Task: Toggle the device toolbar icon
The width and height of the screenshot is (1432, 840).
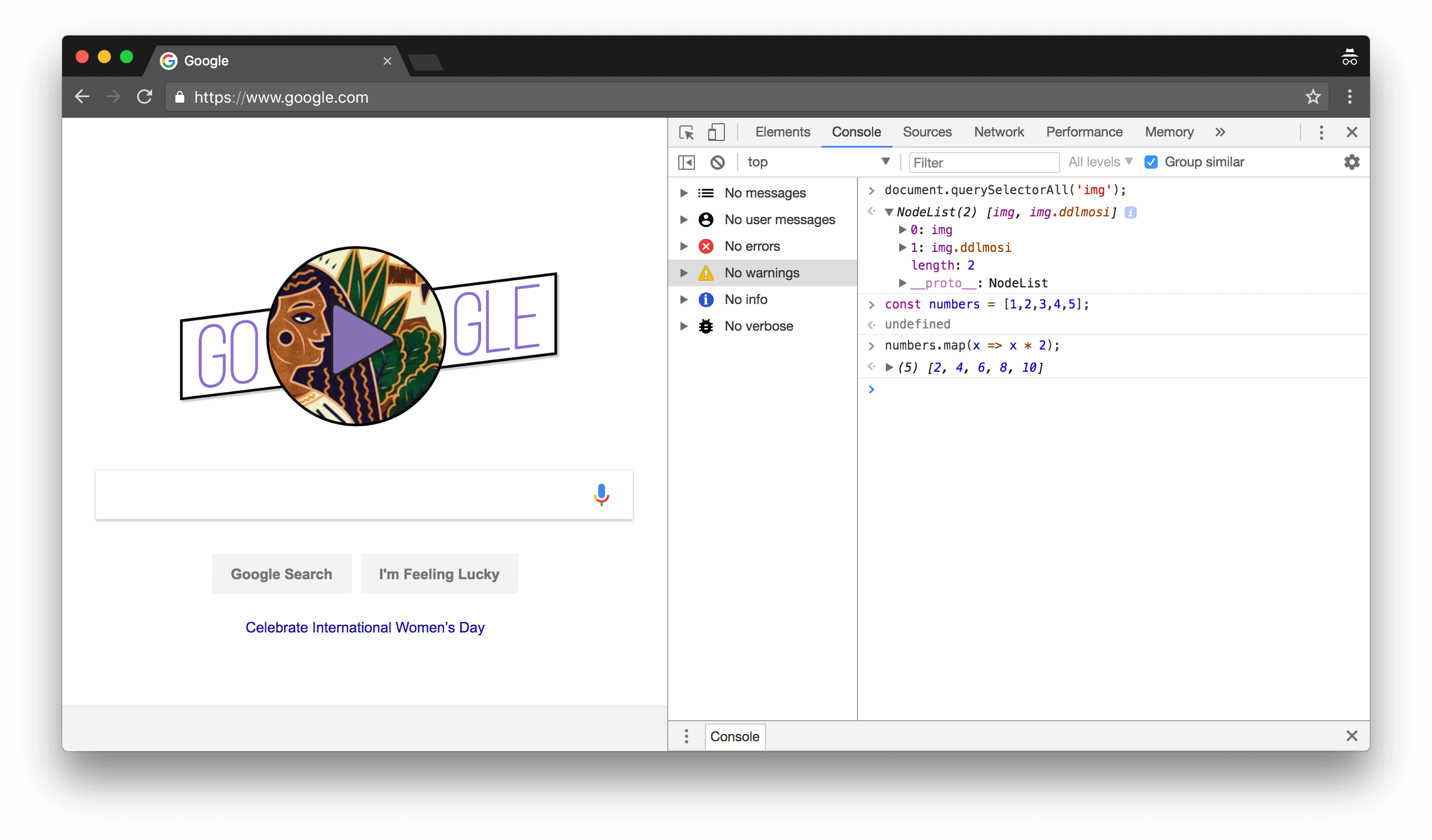Action: tap(716, 133)
